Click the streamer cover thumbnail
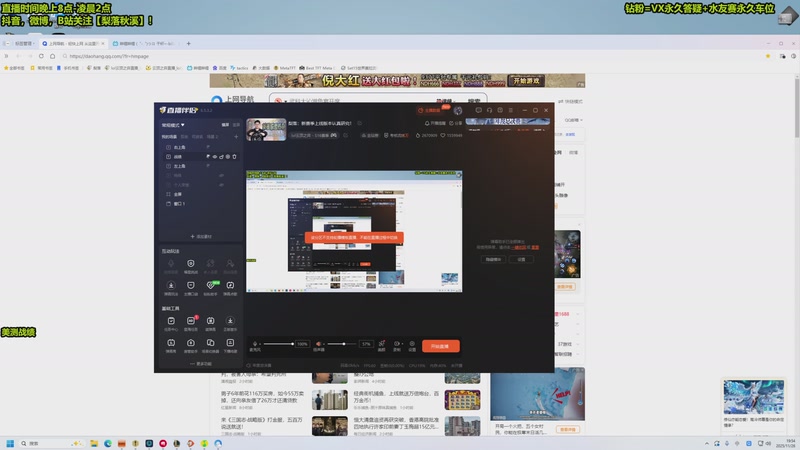 point(266,130)
